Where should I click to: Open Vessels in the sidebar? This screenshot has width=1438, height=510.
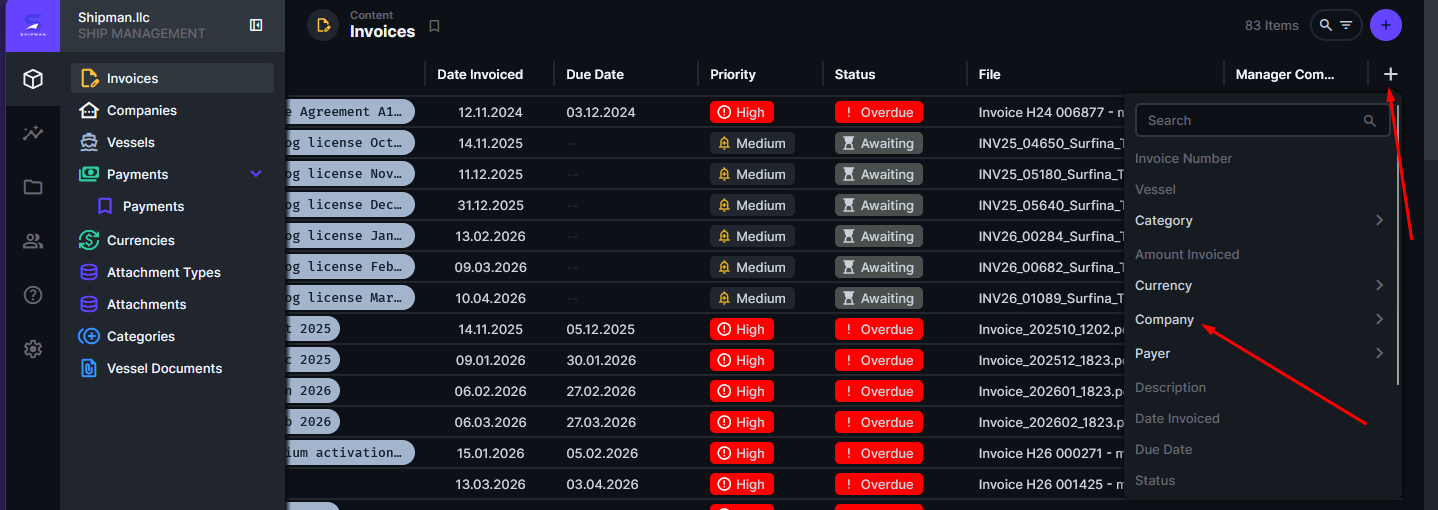(x=131, y=142)
